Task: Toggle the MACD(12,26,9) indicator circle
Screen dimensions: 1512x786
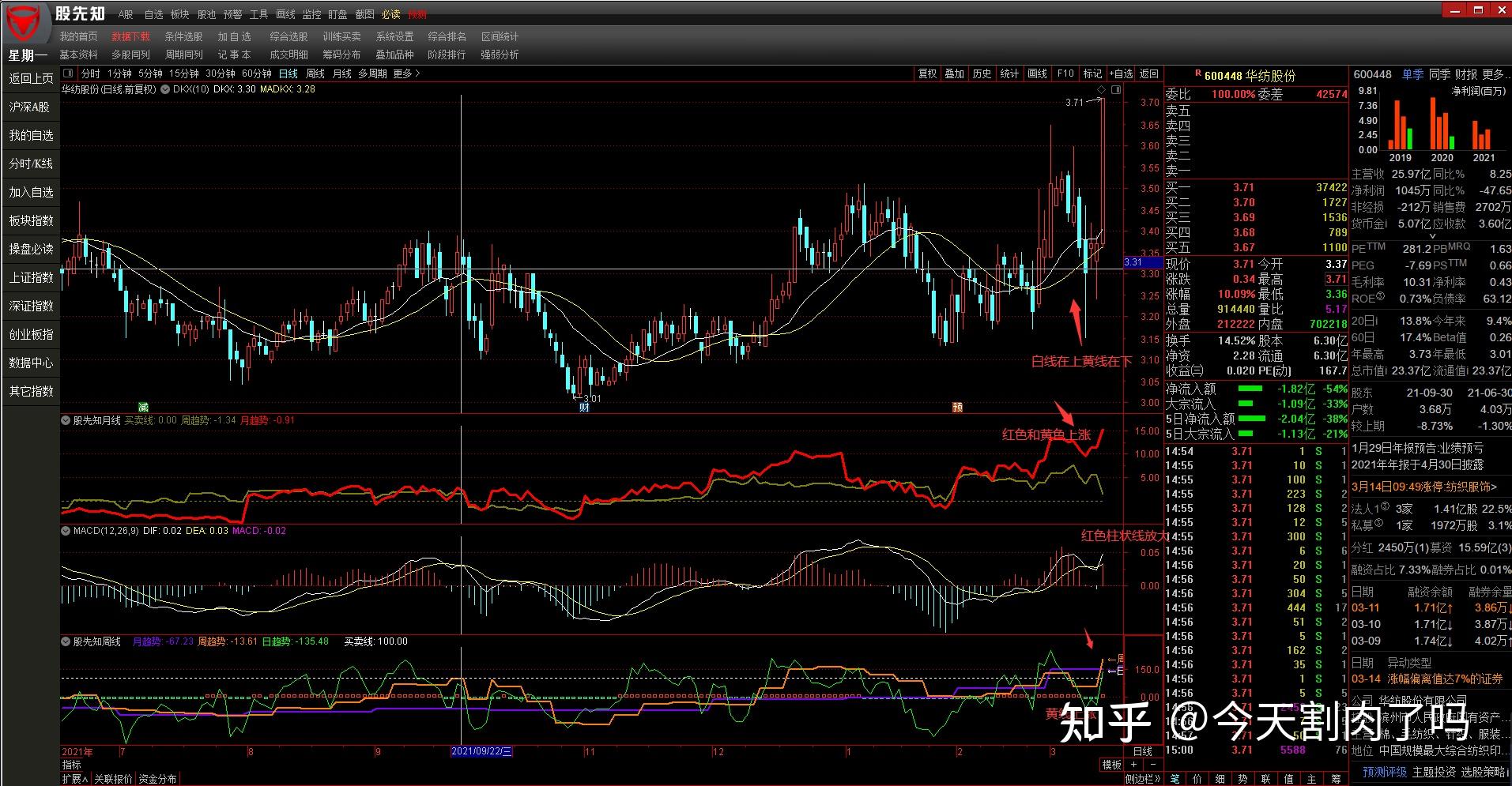Action: click(66, 531)
